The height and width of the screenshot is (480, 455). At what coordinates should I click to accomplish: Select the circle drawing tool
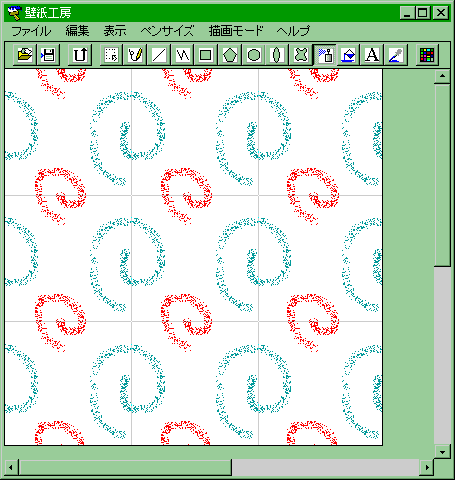pos(254,55)
